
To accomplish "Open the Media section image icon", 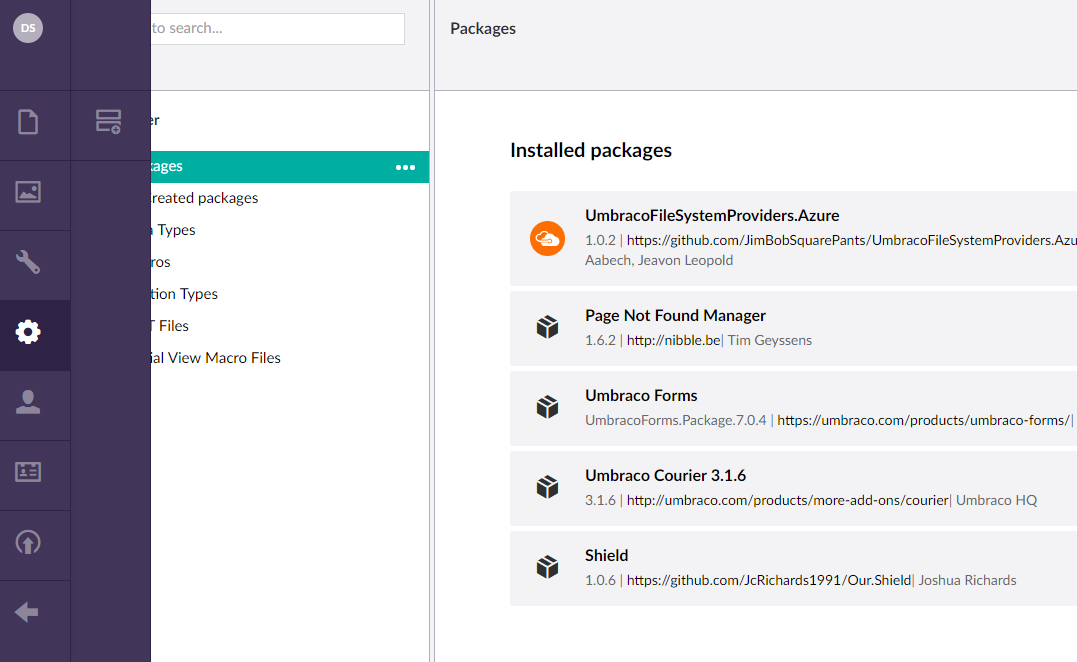I will 28,192.
